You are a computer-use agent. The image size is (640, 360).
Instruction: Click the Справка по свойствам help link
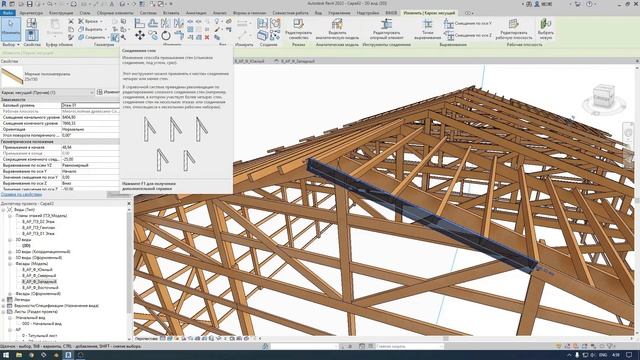coord(21,195)
